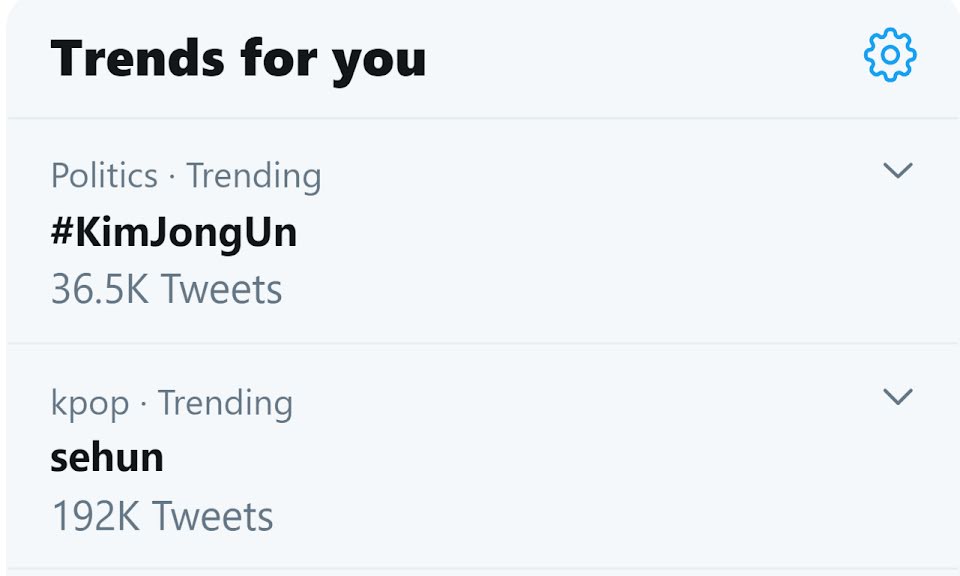
Task: Click 'Trending' text beside Politics
Action: coord(254,176)
